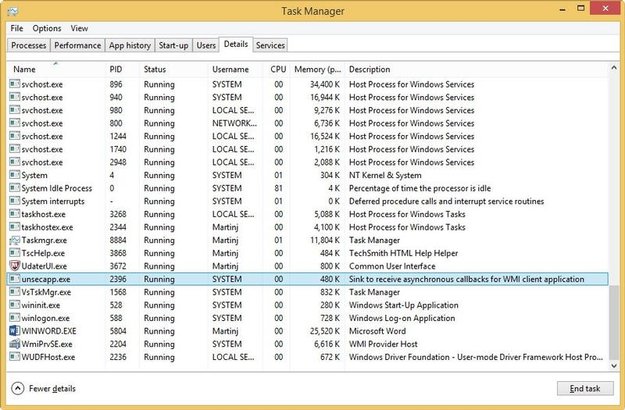Click the scrollbar down arrow
Viewport: 625px width, 410px height.
point(614,365)
